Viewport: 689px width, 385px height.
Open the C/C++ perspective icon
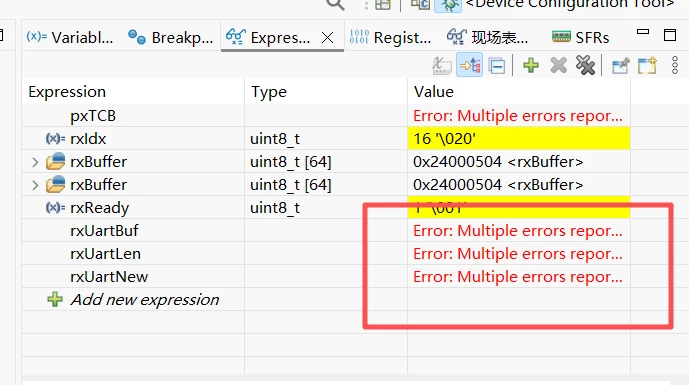pyautogui.click(x=420, y=4)
